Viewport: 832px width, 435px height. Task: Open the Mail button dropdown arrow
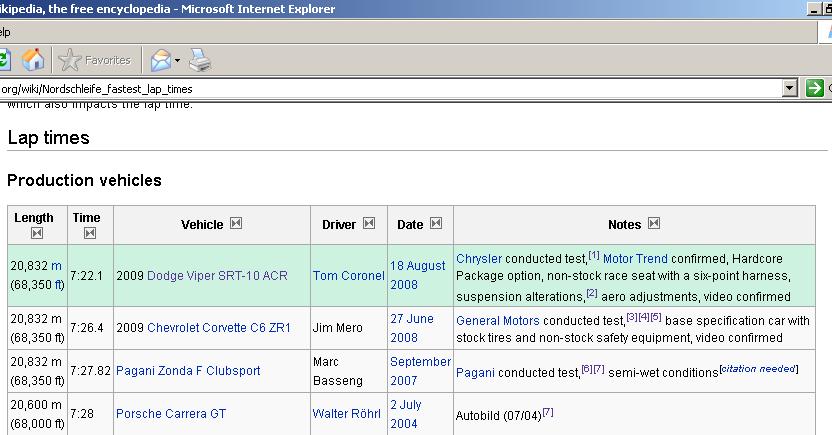coord(178,61)
